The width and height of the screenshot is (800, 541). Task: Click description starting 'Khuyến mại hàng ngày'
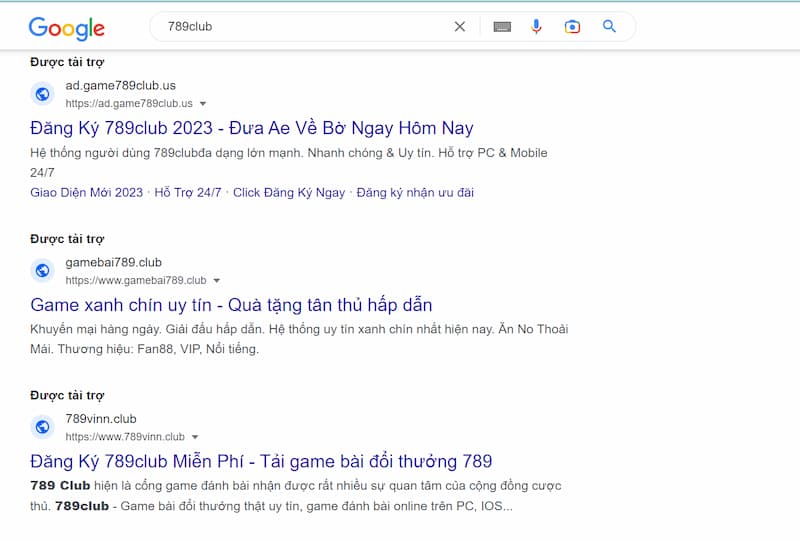pyautogui.click(x=299, y=339)
